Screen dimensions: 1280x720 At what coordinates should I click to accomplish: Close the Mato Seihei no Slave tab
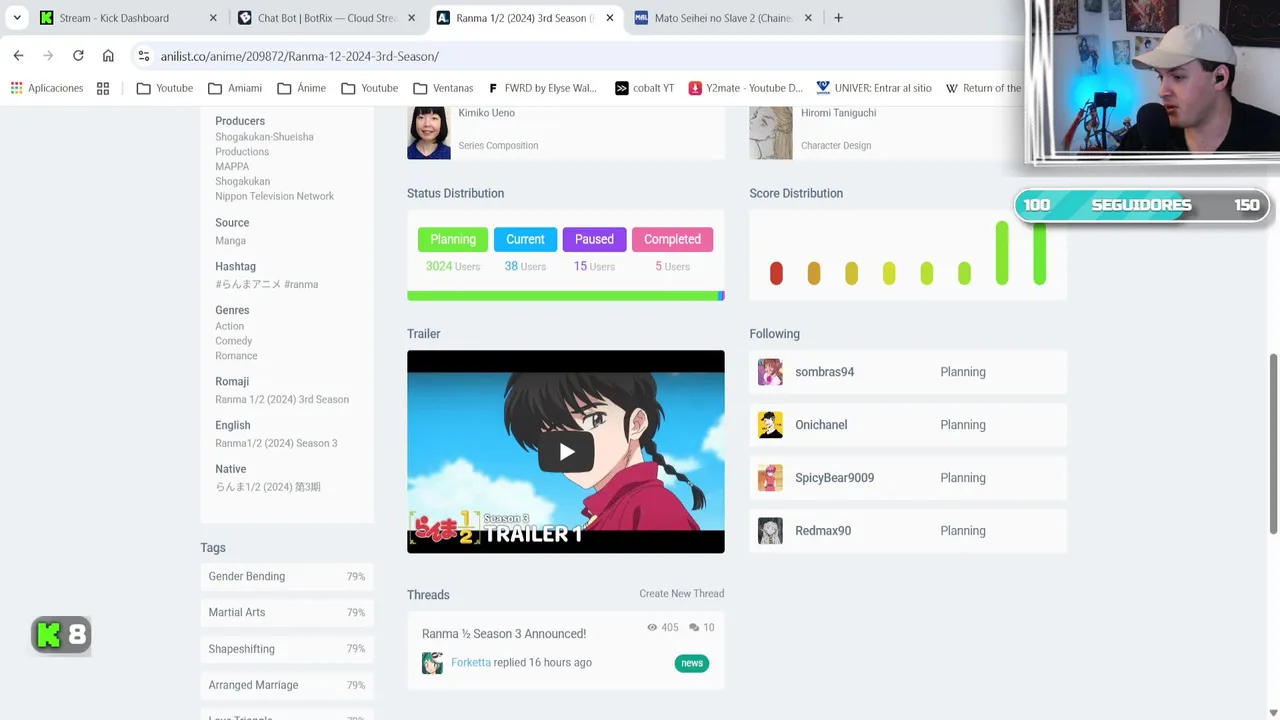[x=808, y=18]
